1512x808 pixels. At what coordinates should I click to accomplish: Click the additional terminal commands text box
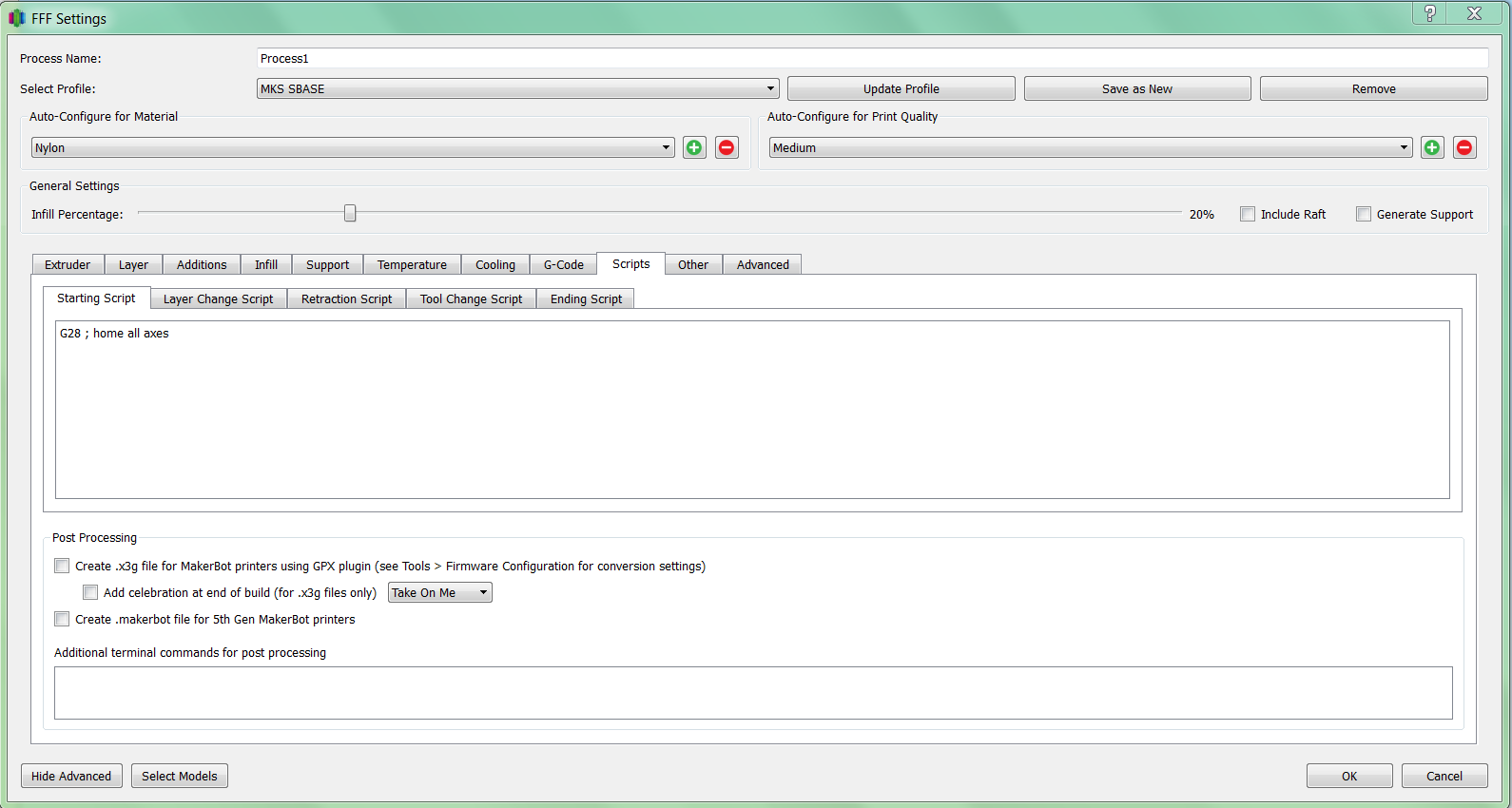coord(753,693)
